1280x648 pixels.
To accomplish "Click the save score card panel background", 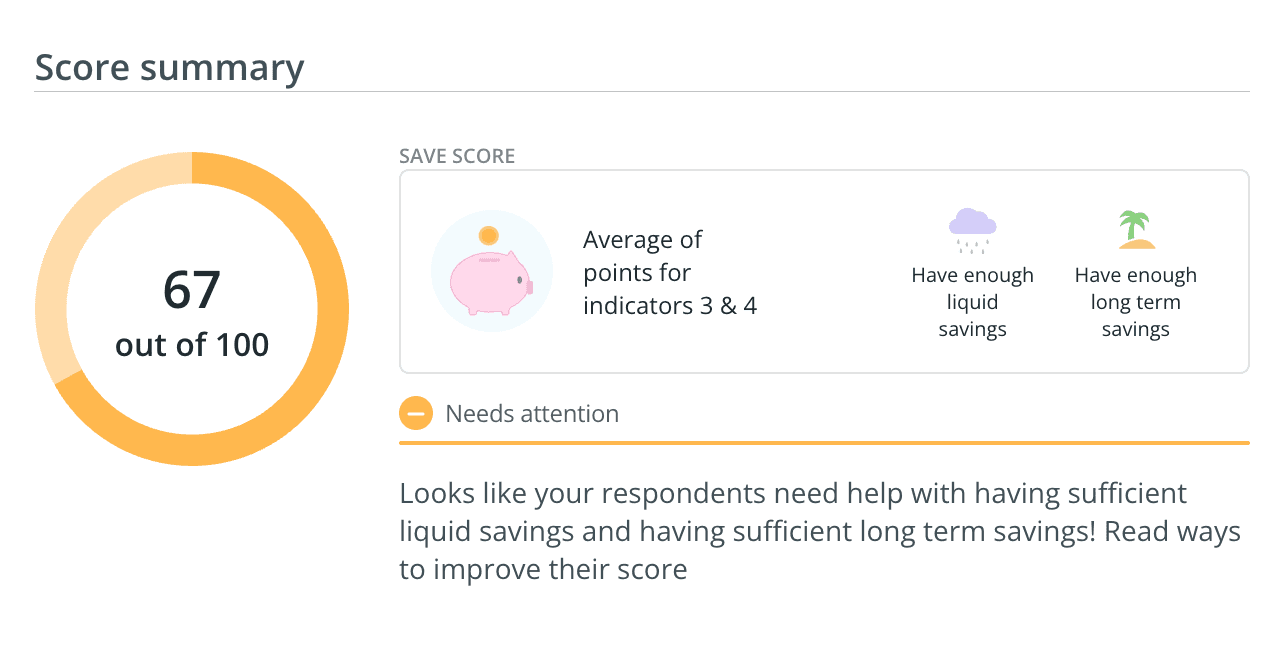I will (824, 271).
